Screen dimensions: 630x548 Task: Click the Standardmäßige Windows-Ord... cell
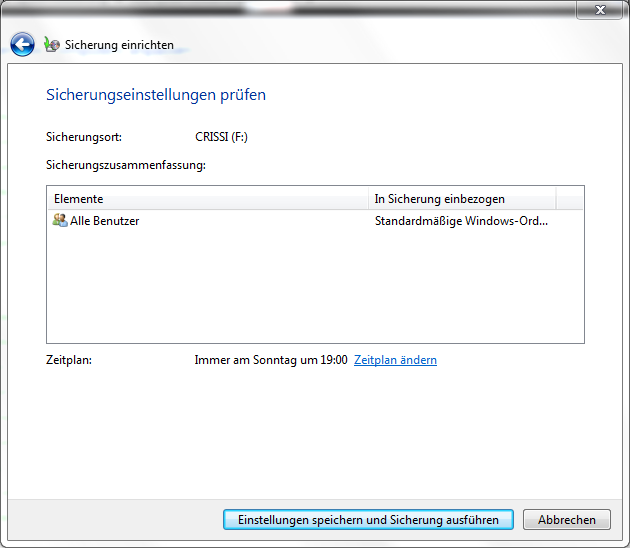point(461,221)
